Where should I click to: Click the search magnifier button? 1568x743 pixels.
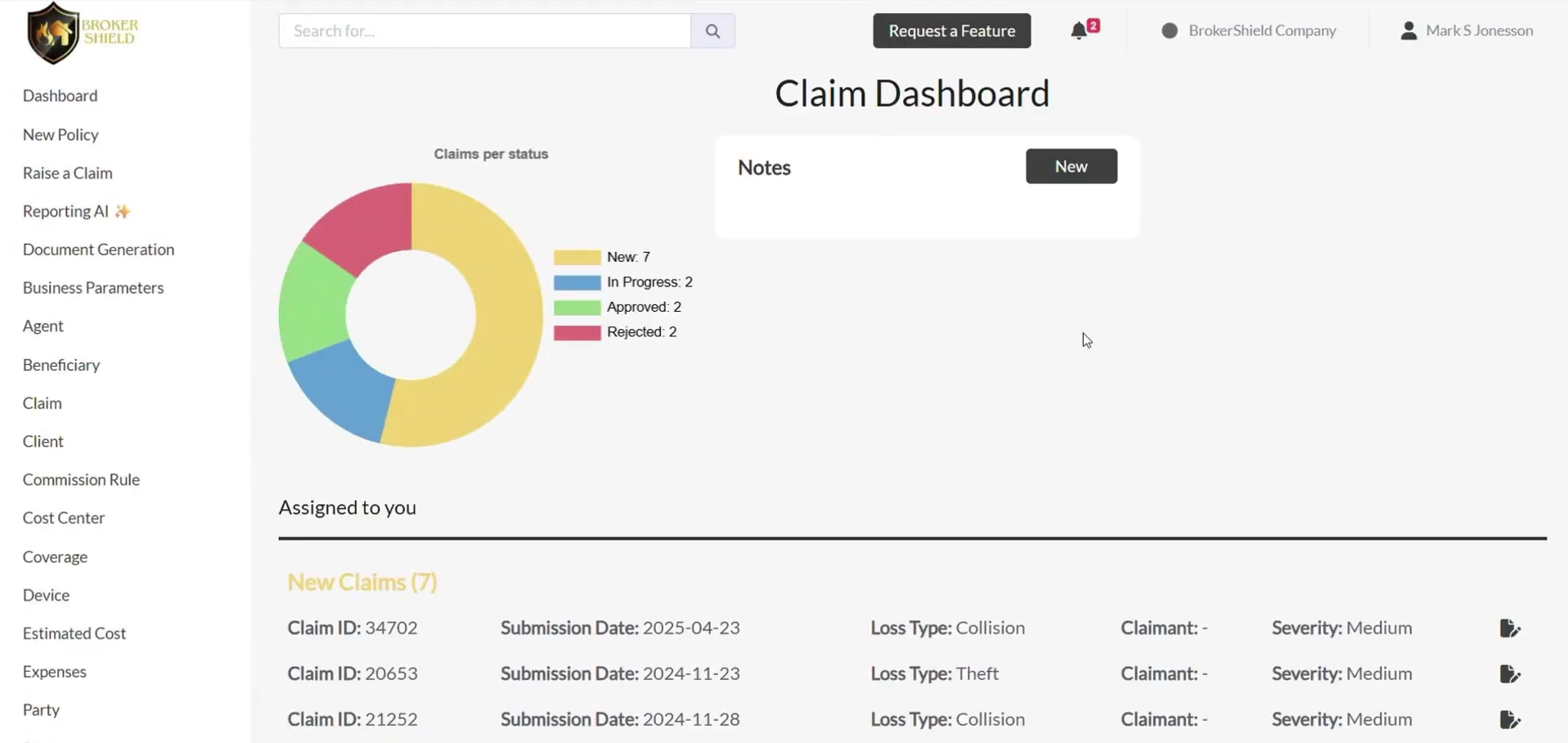click(x=712, y=31)
